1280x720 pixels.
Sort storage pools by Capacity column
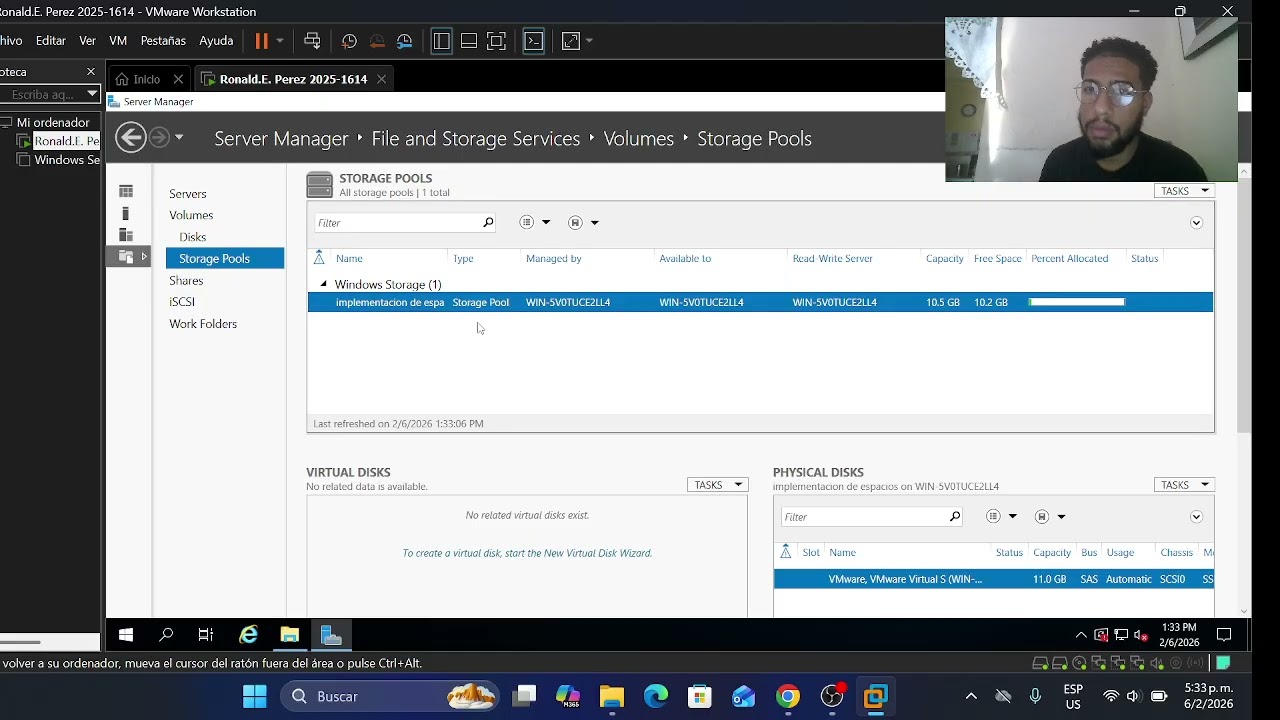(x=944, y=259)
